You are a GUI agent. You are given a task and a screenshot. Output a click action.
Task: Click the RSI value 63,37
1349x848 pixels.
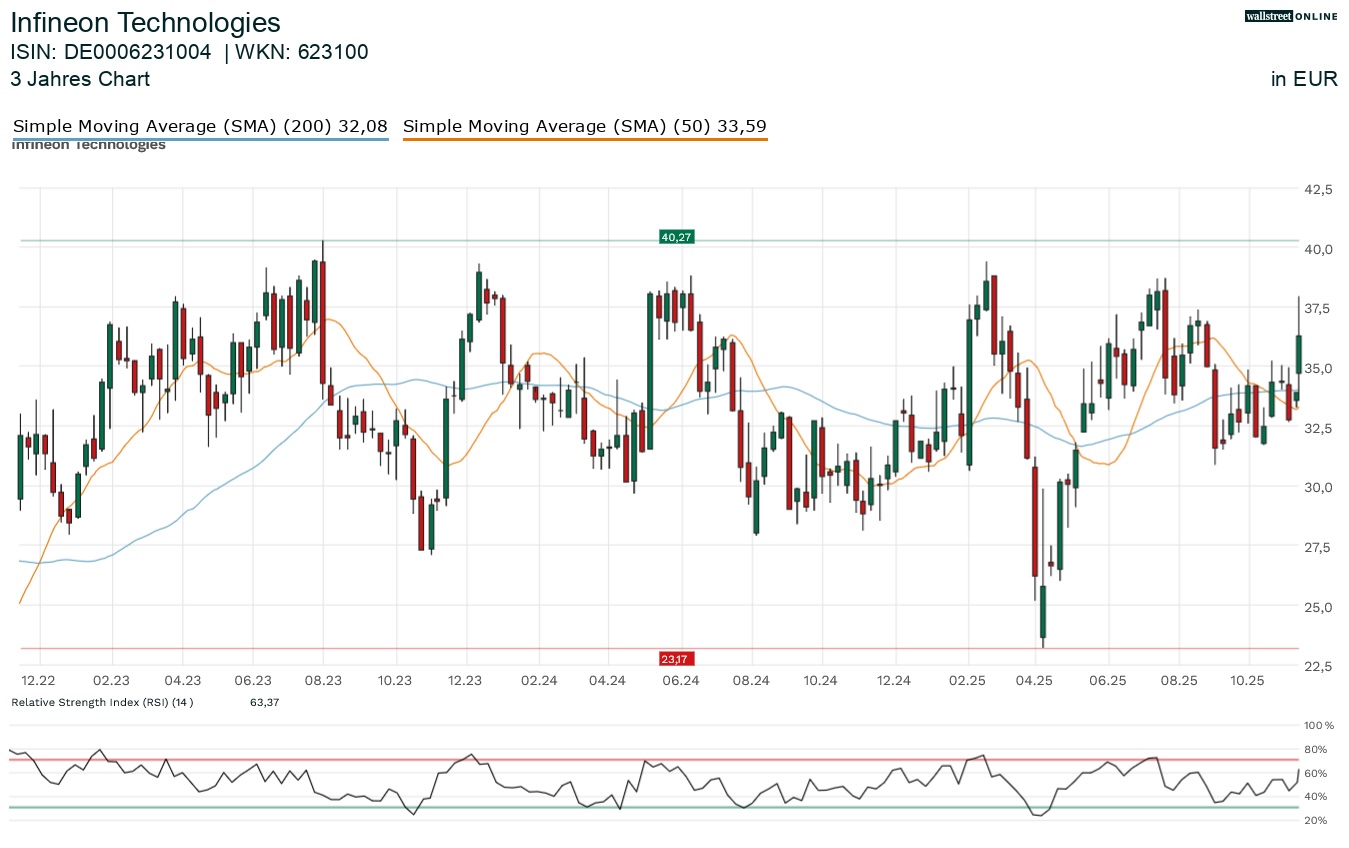pyautogui.click(x=264, y=702)
